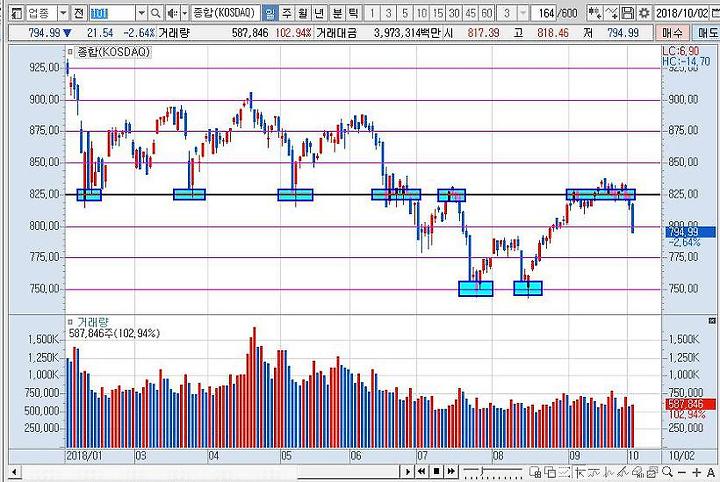Select the 일 daily period tab
This screenshot has width=720, height=482.
click(x=270, y=13)
